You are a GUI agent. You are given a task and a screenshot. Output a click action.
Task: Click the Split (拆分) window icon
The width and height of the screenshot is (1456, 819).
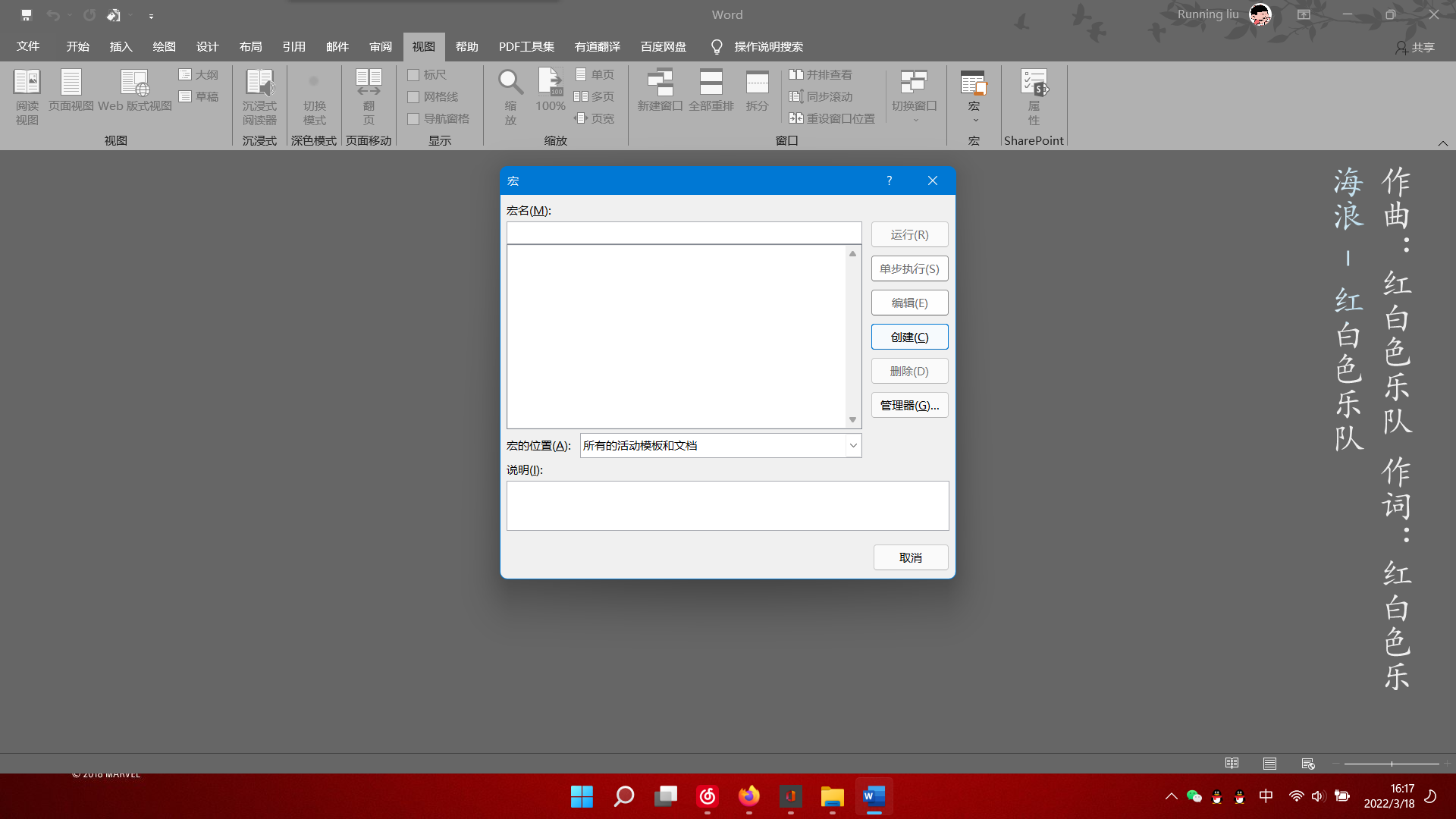pyautogui.click(x=757, y=82)
